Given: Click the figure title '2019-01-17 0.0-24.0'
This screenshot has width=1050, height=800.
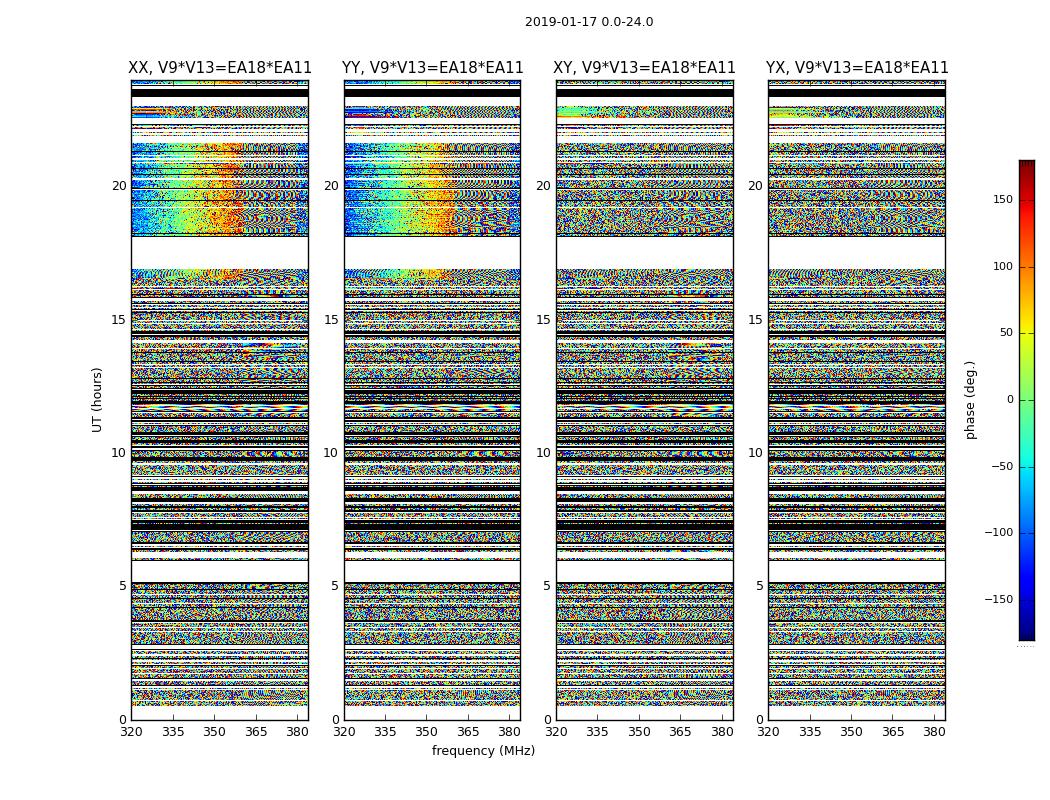Looking at the screenshot, I should 589,22.
